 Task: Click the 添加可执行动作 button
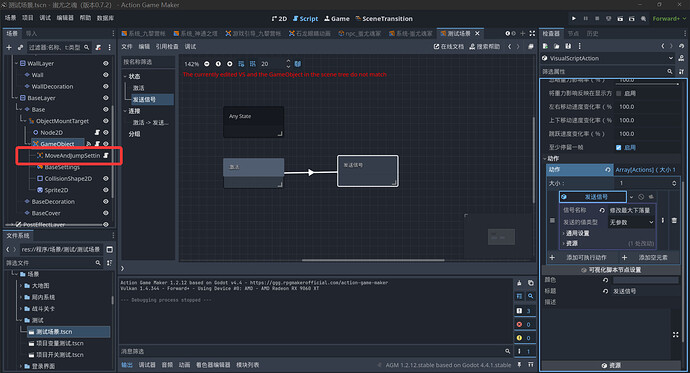581,257
